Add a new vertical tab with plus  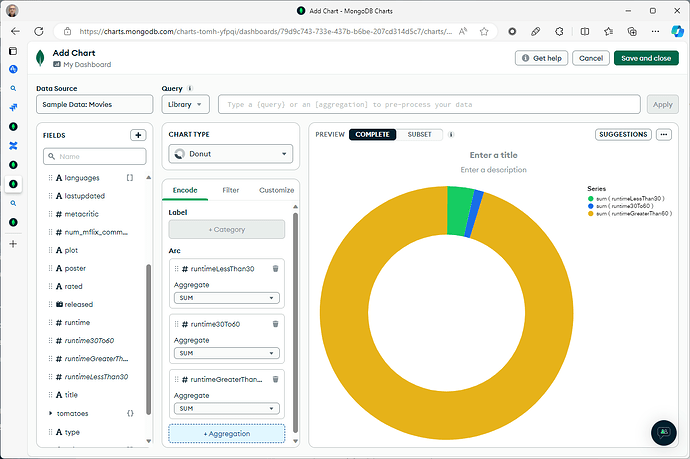click(13, 243)
